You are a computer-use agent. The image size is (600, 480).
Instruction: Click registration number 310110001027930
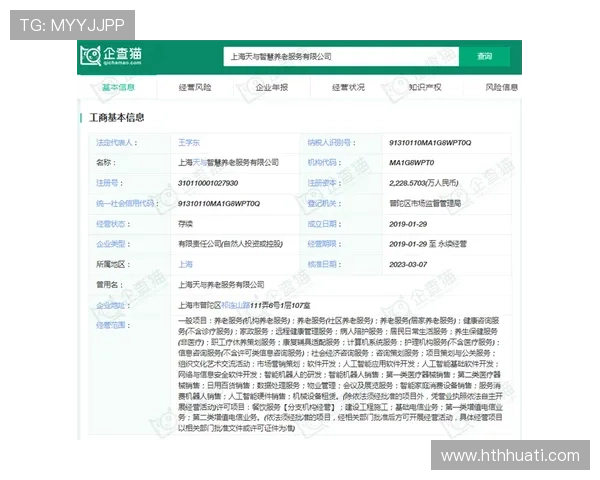tap(208, 183)
